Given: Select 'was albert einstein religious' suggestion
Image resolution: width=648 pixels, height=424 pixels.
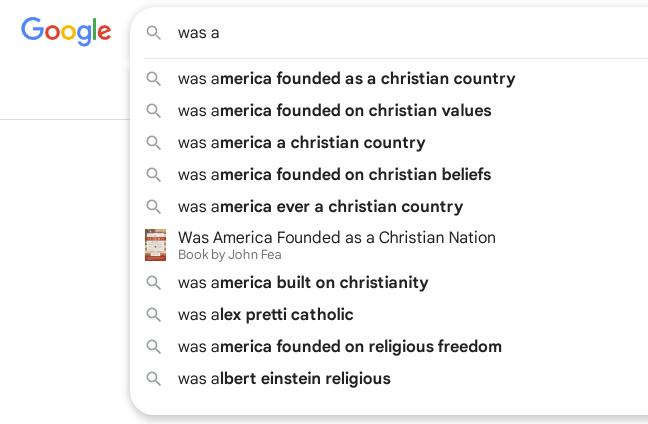Looking at the screenshot, I should [x=284, y=378].
